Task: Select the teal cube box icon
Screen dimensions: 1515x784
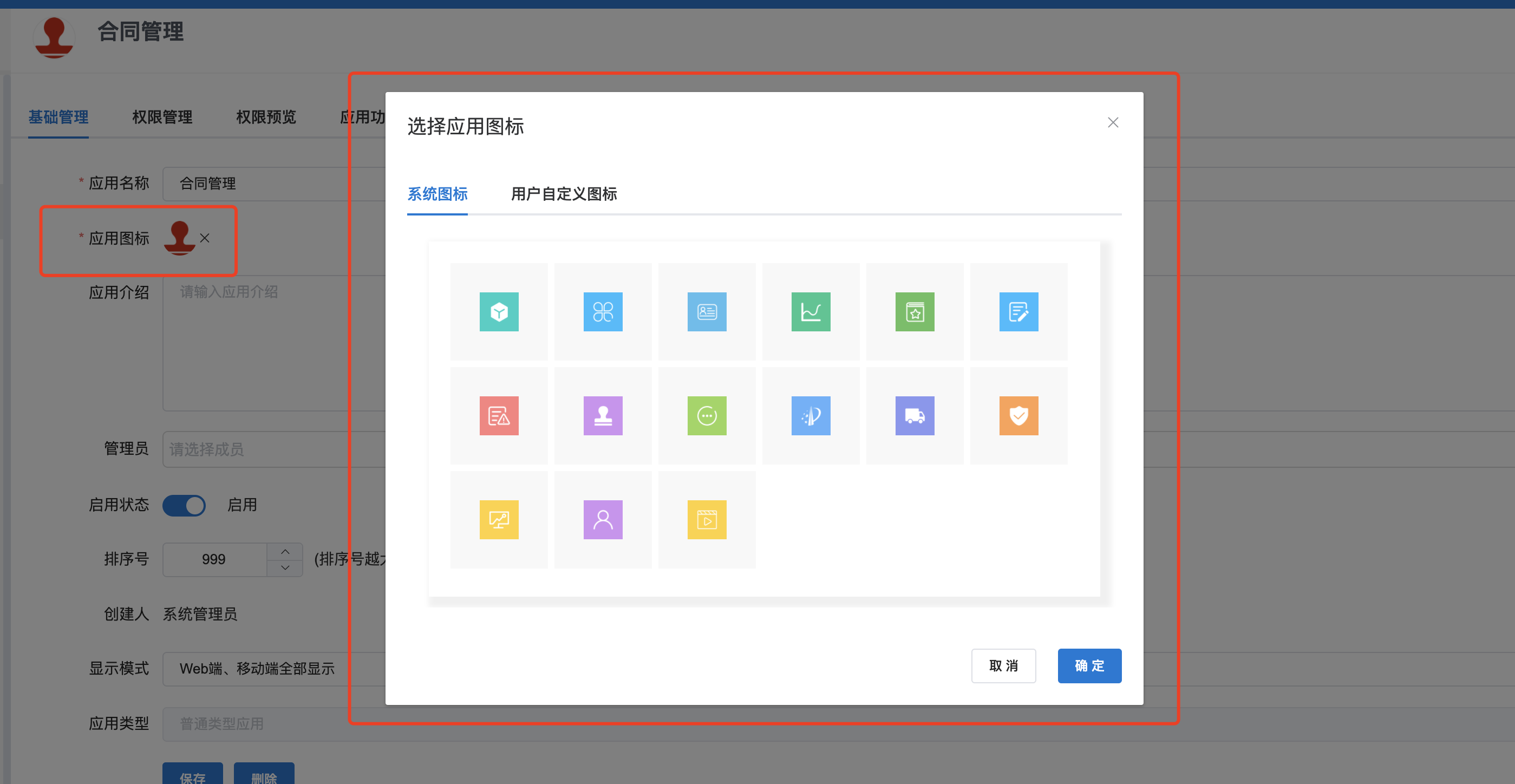Action: pos(499,312)
